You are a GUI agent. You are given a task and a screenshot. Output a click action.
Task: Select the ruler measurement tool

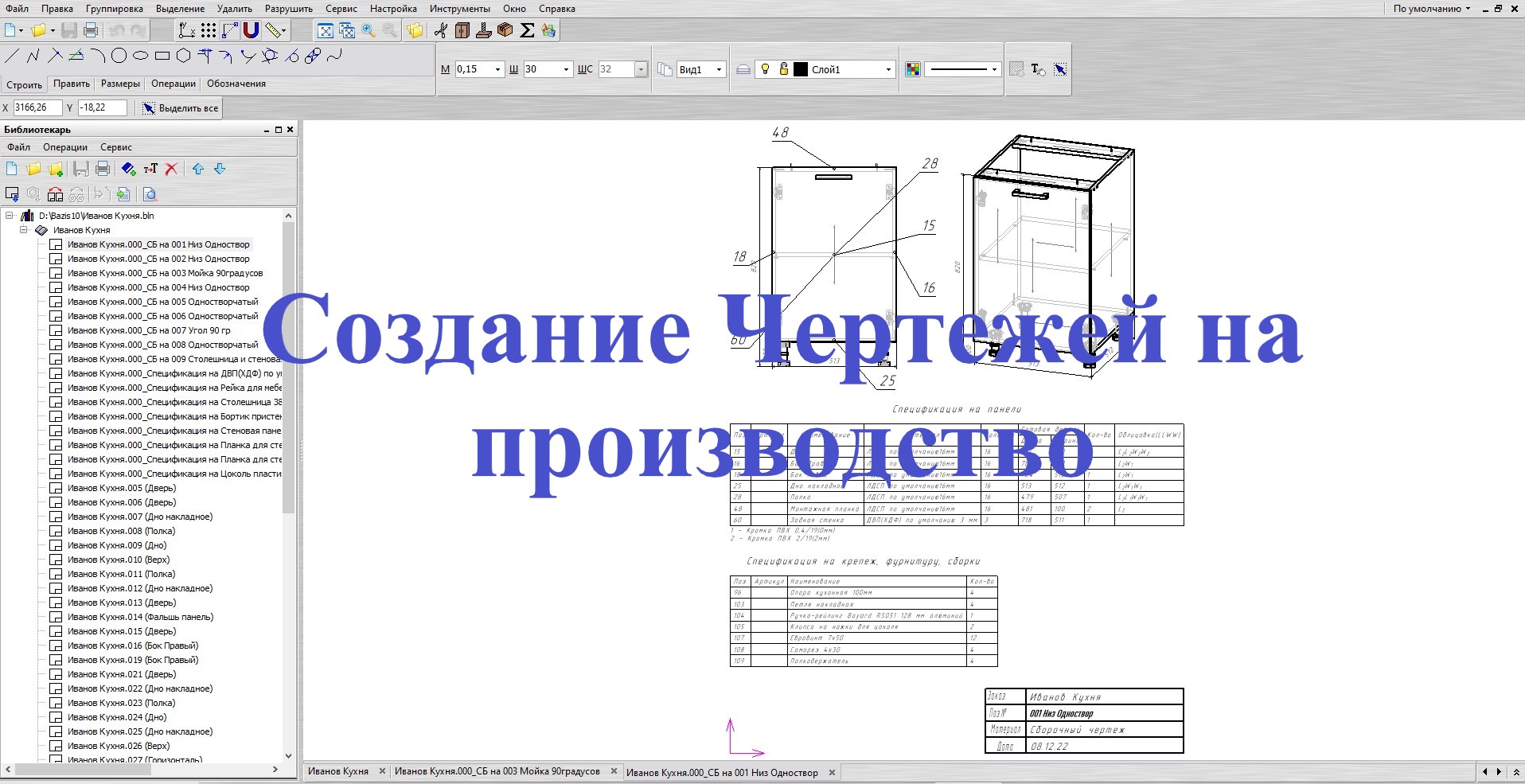(274, 30)
